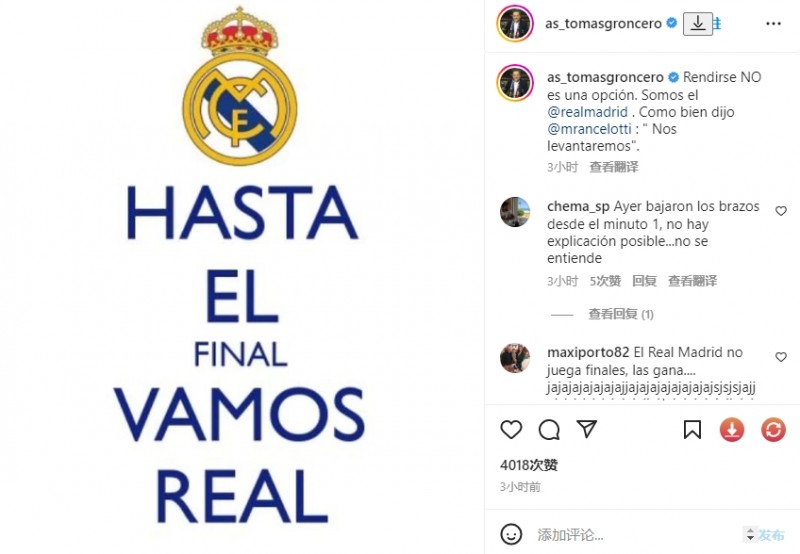Like chema_sp's comment
This screenshot has height=554, width=800.
781,211
